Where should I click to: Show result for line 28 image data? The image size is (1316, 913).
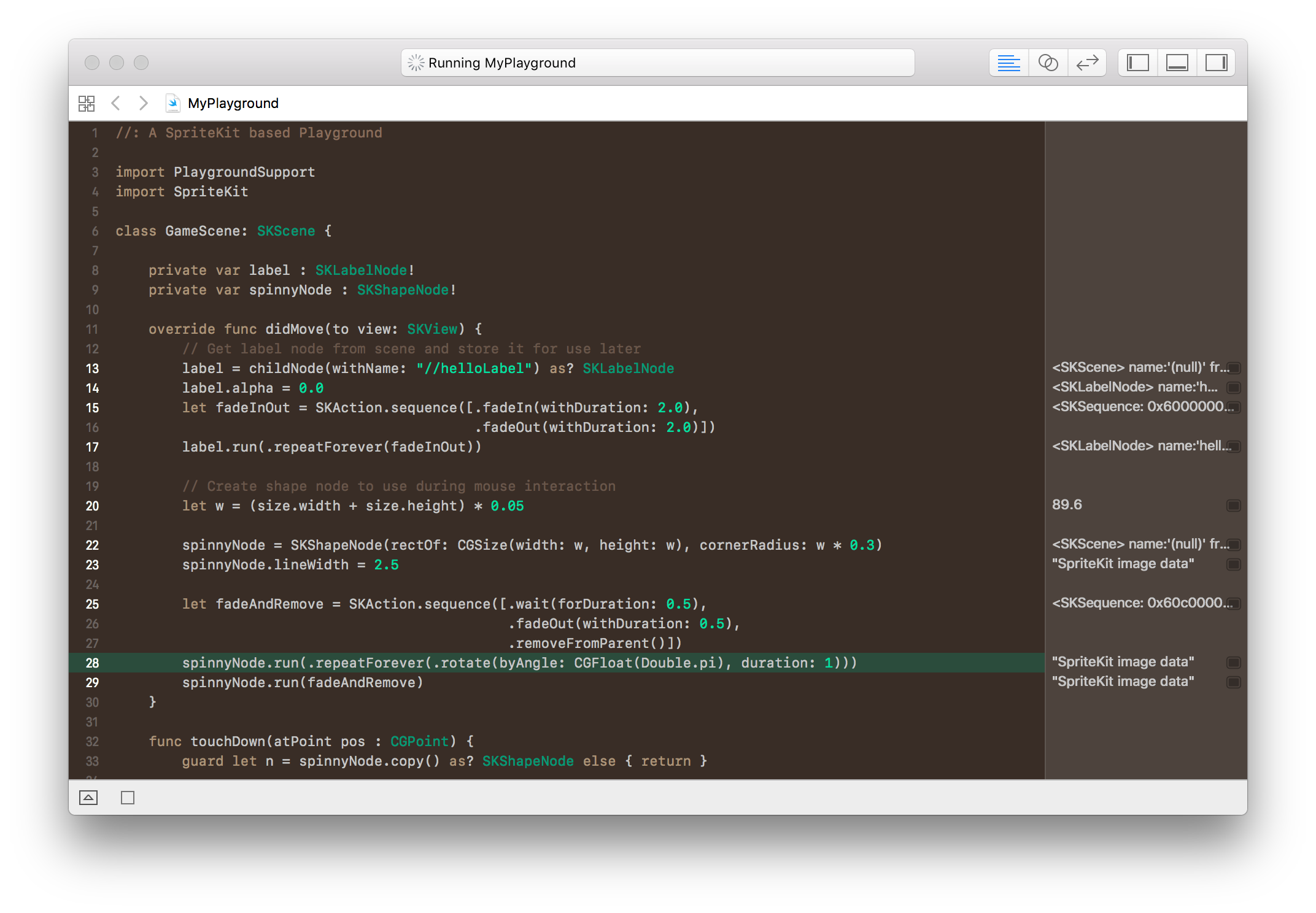pos(1233,663)
